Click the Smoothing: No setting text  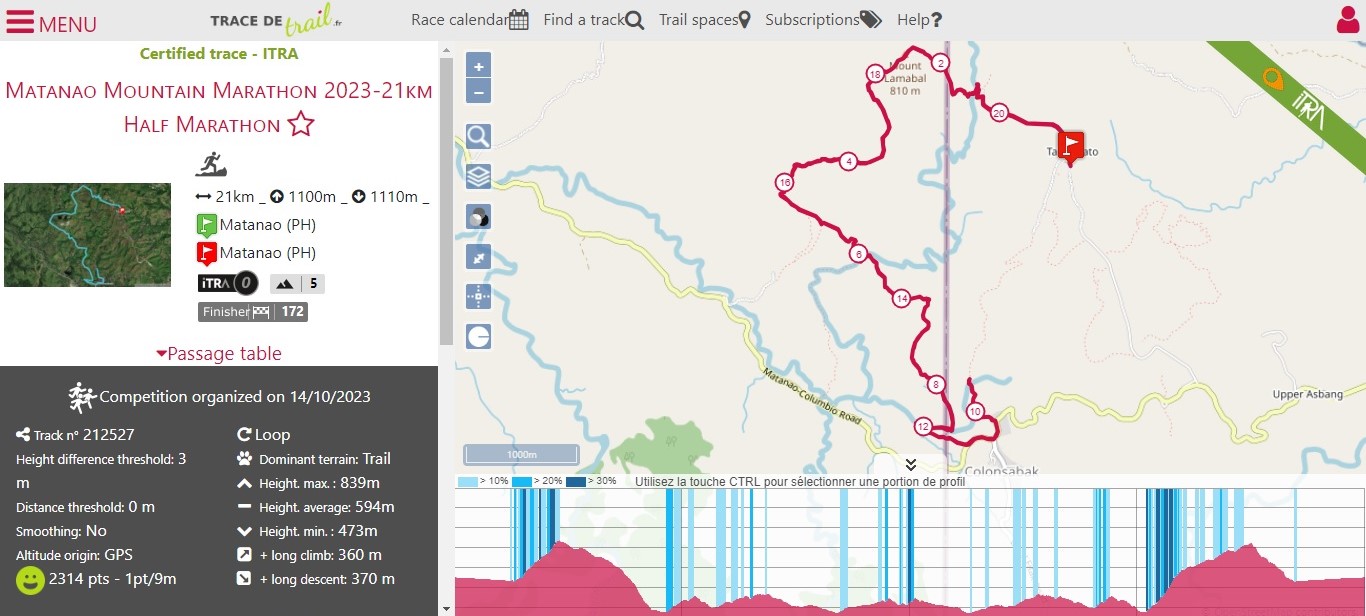click(61, 531)
